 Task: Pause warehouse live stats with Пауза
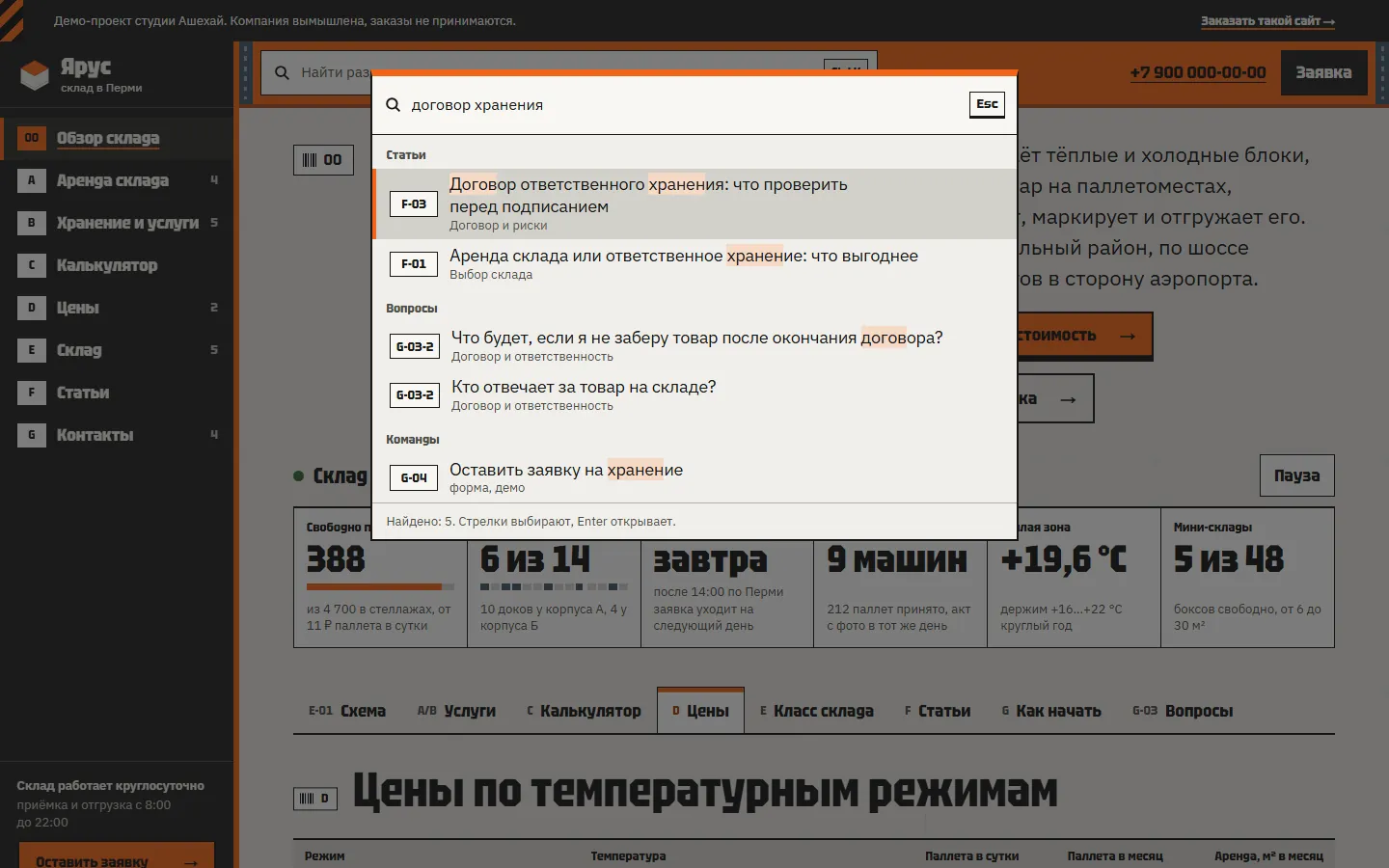tap(1296, 475)
